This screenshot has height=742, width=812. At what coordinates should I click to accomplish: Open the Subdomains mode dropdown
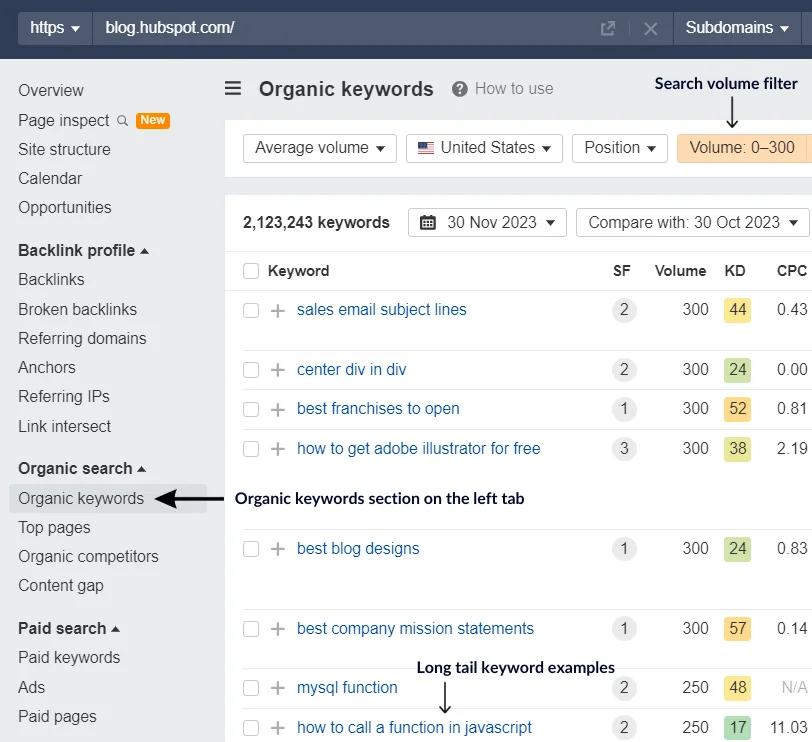[737, 28]
